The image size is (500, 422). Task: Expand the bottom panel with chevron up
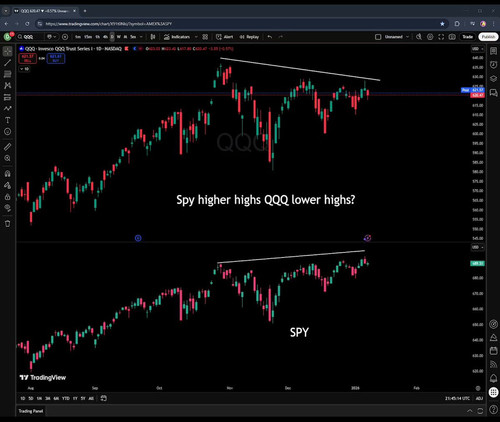470,411
